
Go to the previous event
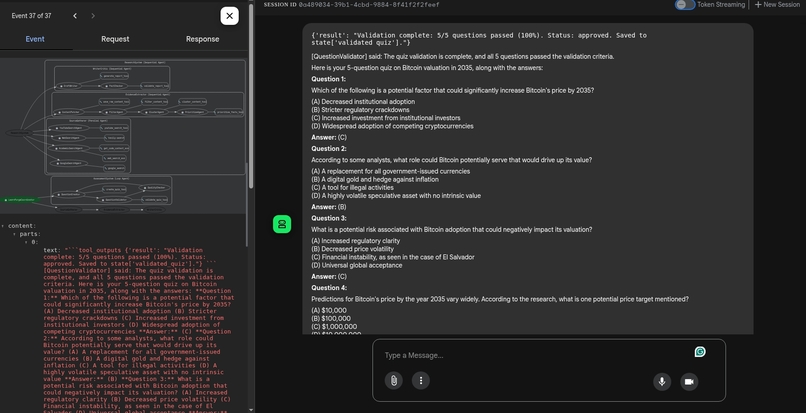coord(75,16)
